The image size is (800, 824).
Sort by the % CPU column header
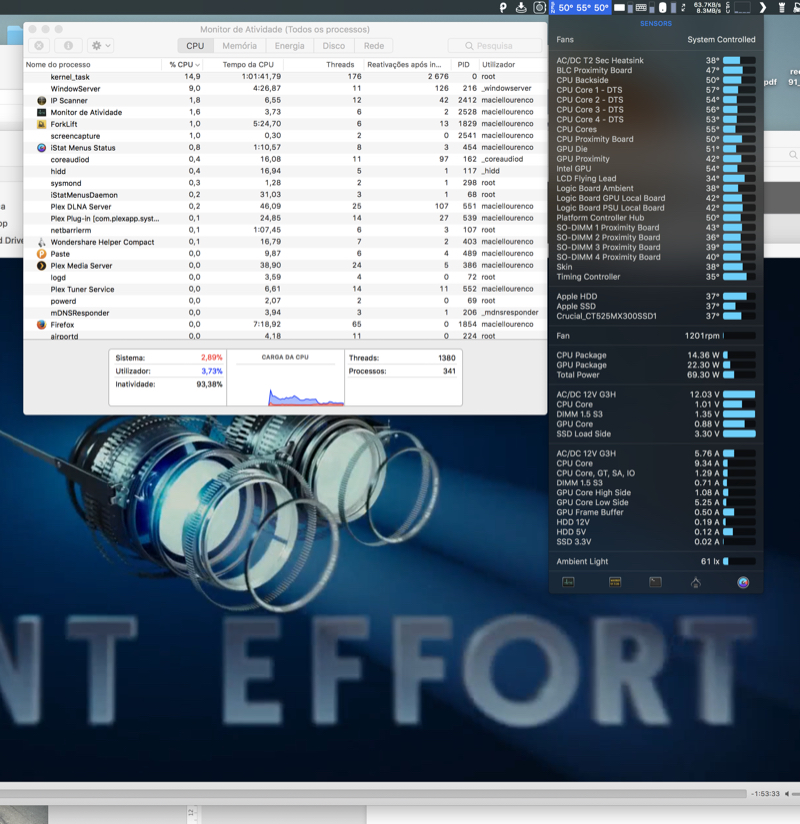pos(184,65)
